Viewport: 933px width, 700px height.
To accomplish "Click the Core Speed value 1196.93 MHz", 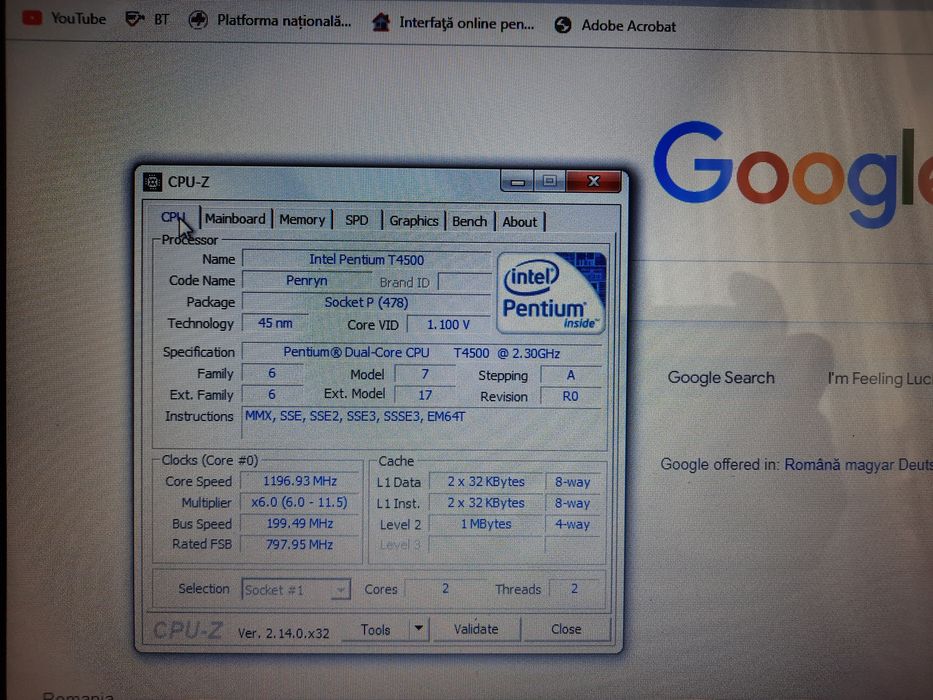I will click(300, 481).
